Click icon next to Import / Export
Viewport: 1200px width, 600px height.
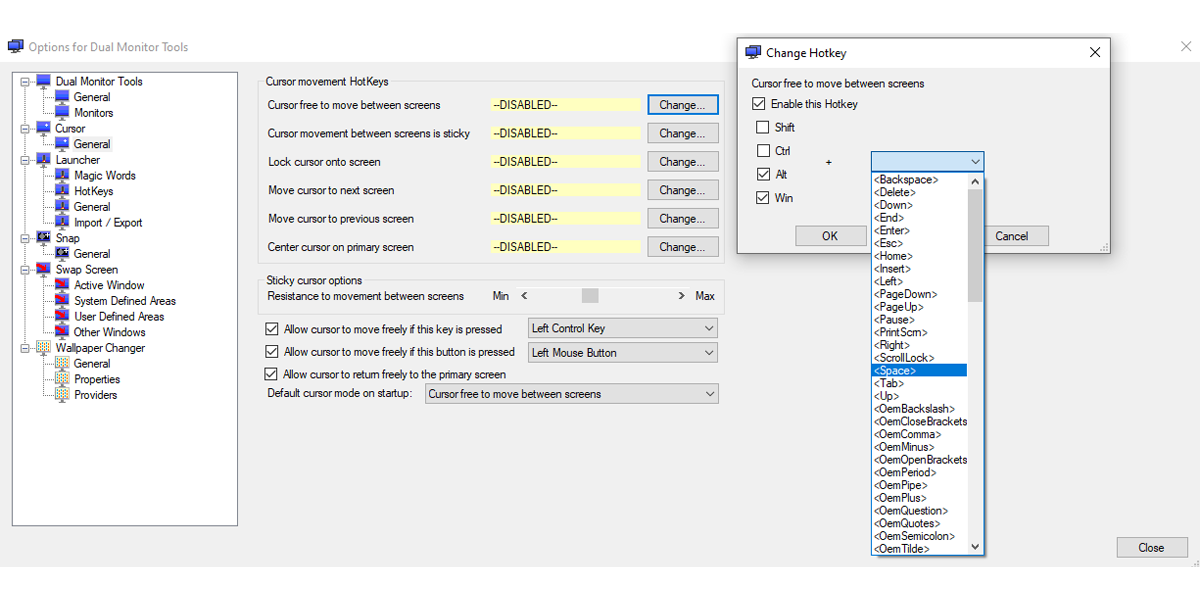62,222
